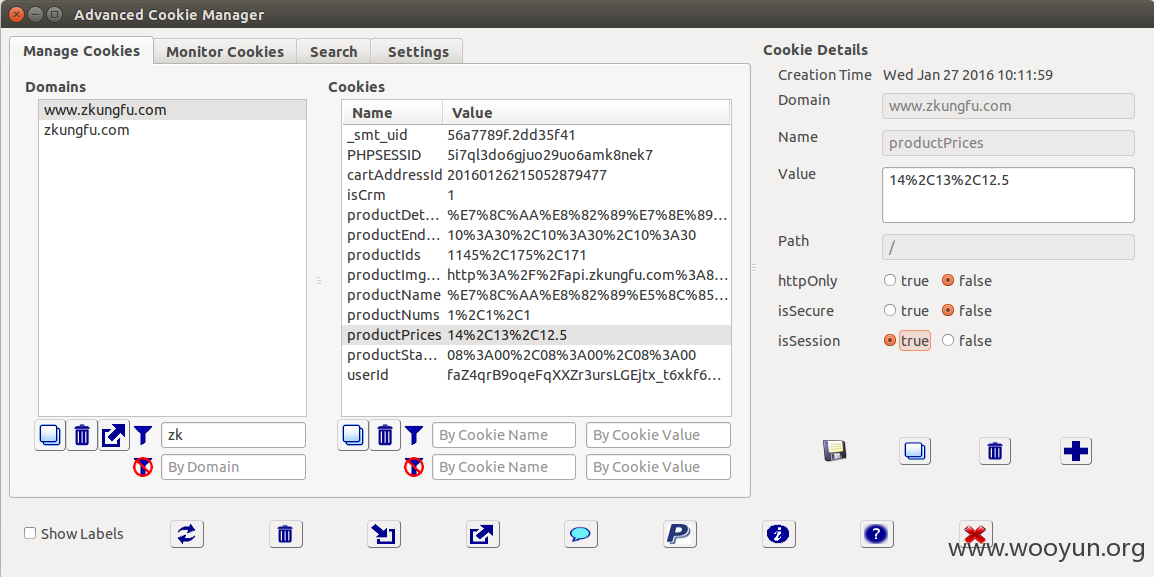1154x577 pixels.
Task: Open the Monitor Cookies tab
Action: tap(224, 52)
